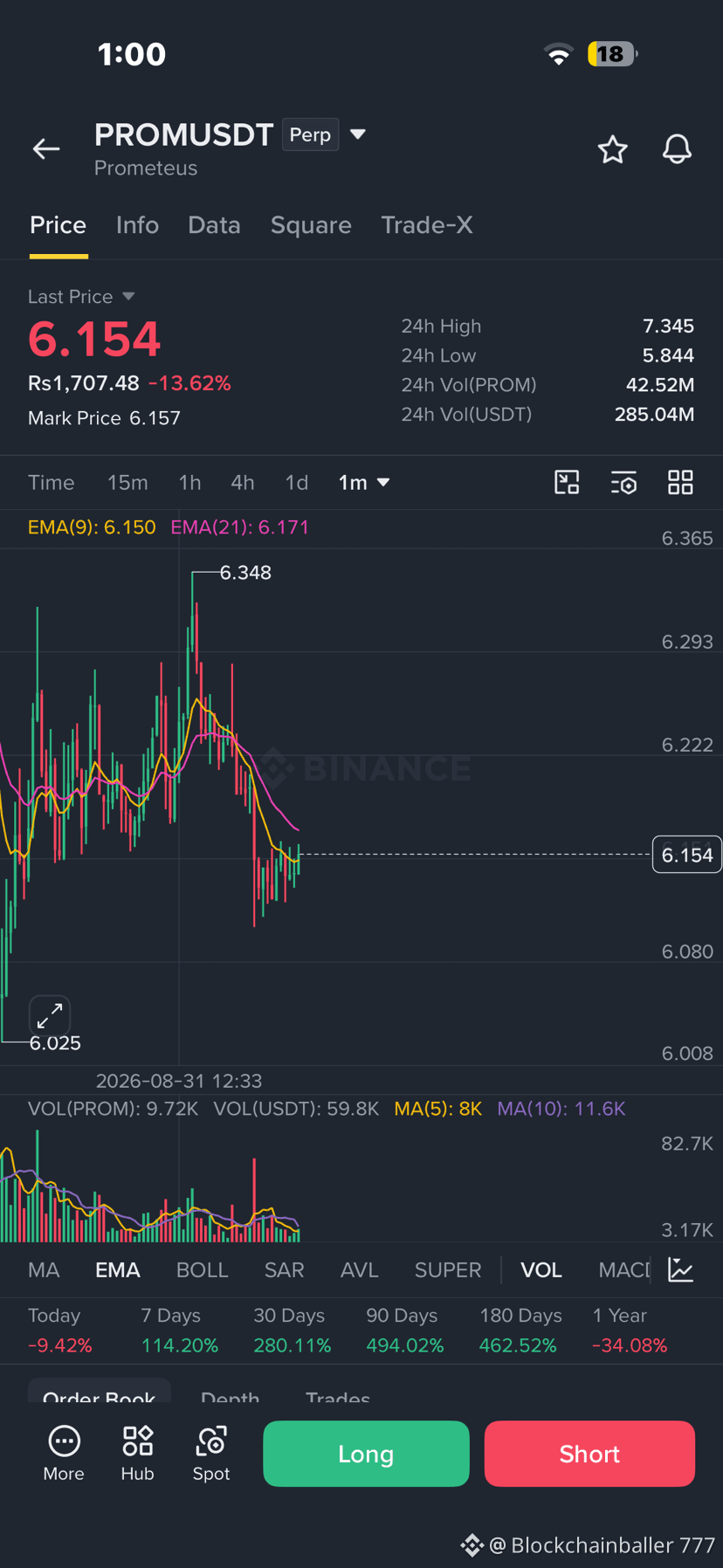Image resolution: width=723 pixels, height=1568 pixels.
Task: Open the multi-chart grid layout icon
Action: tap(680, 482)
